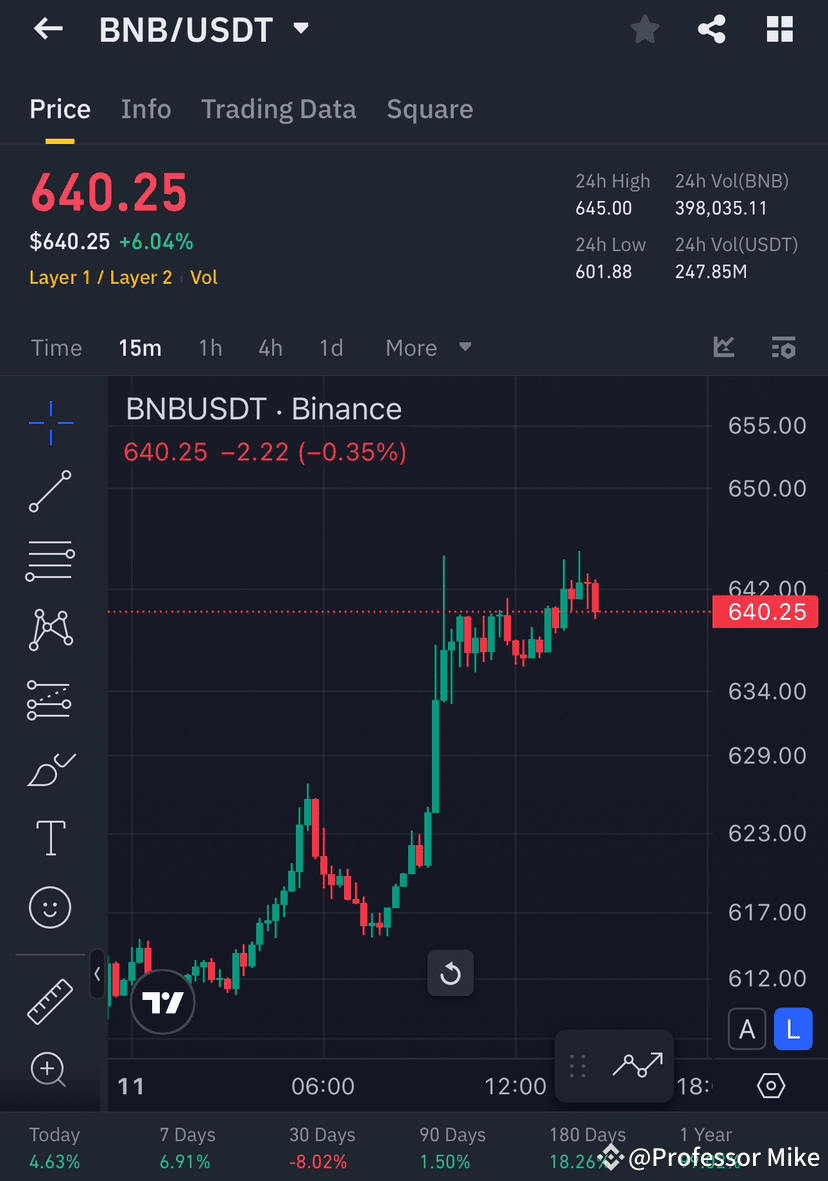Select the trend line drawing tool
This screenshot has width=828, height=1181.
(x=50, y=492)
